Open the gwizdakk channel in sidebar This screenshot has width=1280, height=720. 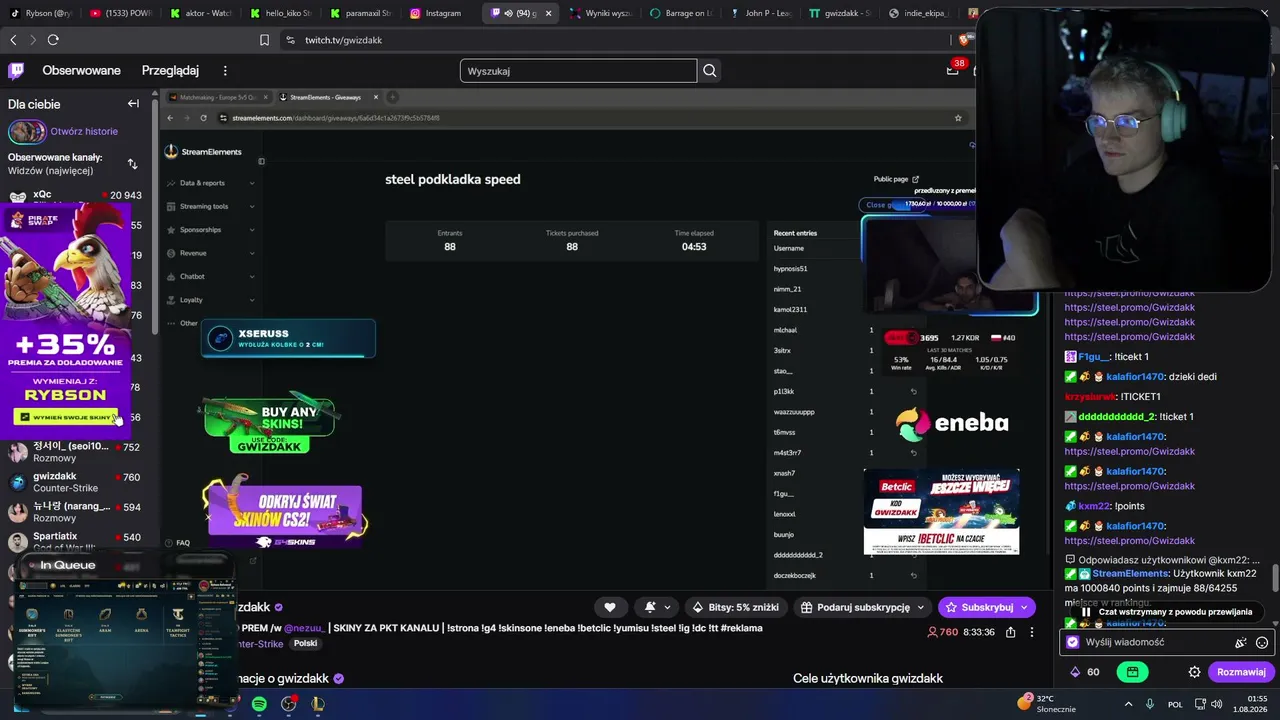point(76,482)
